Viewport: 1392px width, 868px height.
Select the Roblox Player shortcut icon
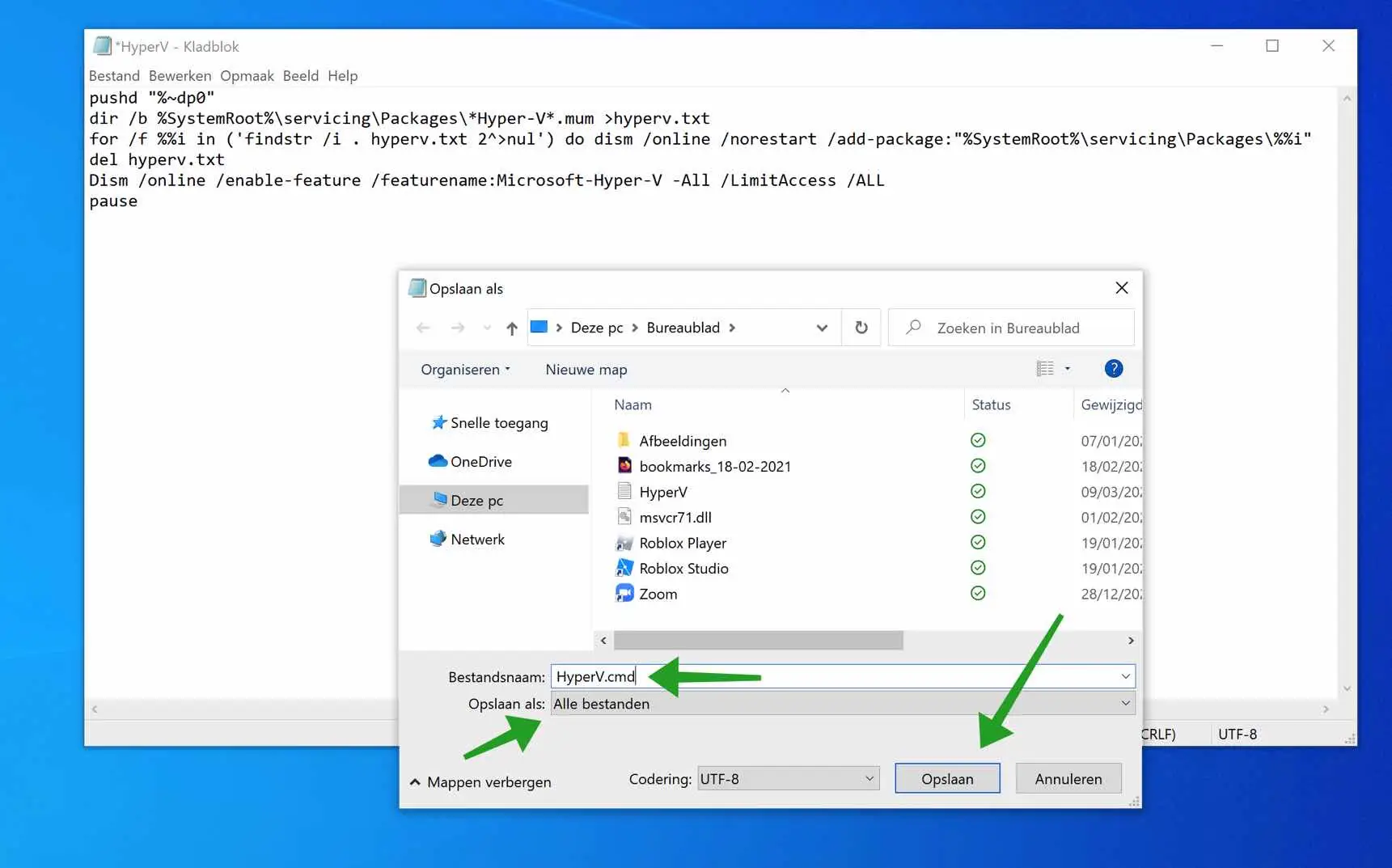click(624, 542)
